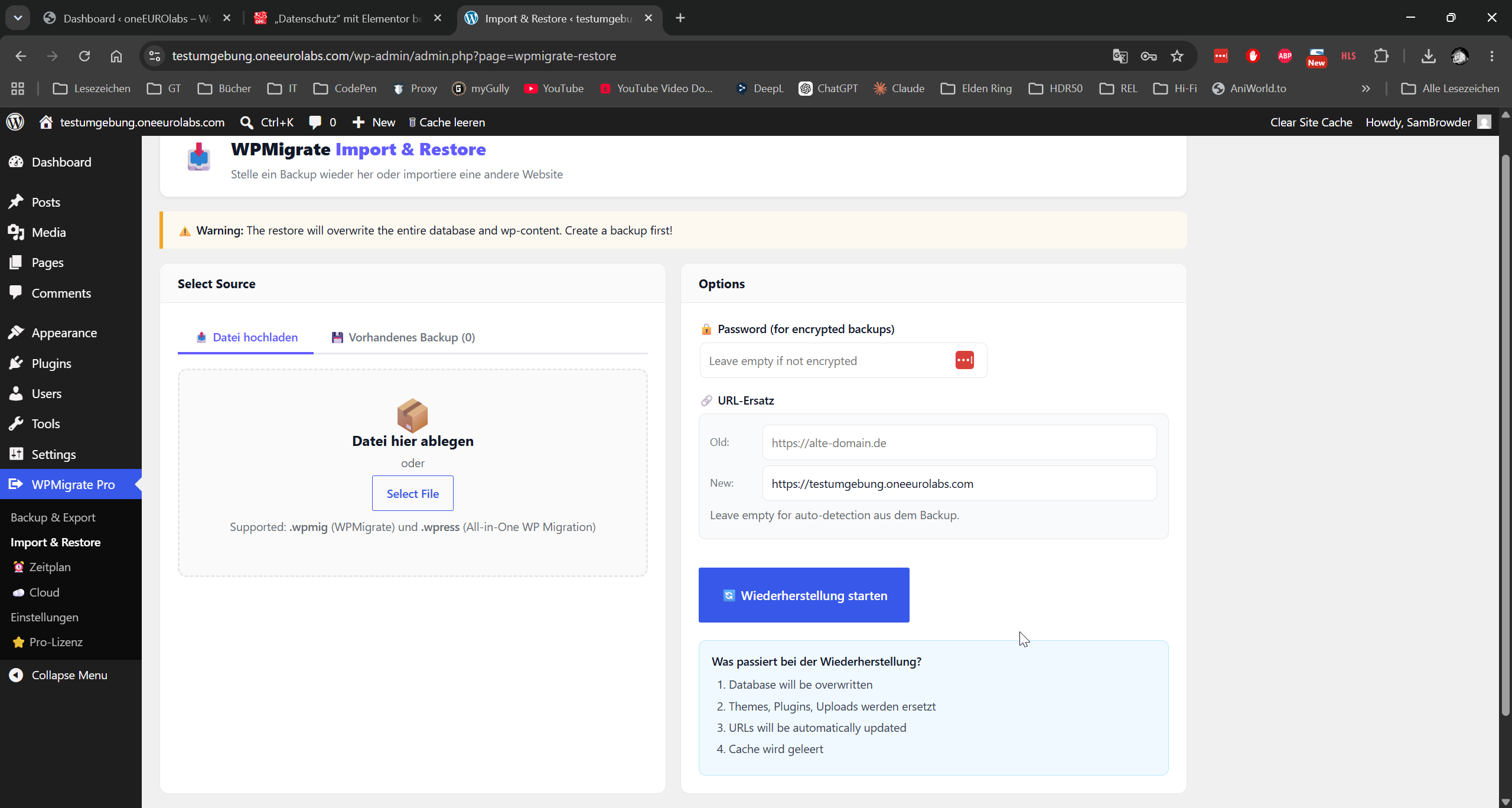Open the New content menu
Screen dimensions: 1512x808
[373, 122]
